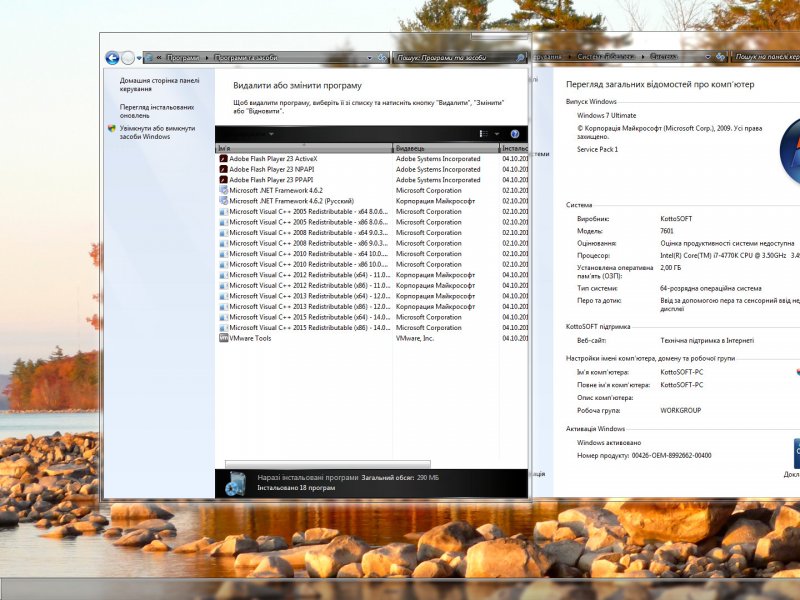Image resolution: width=800 pixels, height=600 pixels.
Task: Click icon of Visual C++ 2012 (x86) row
Action: [x=223, y=285]
